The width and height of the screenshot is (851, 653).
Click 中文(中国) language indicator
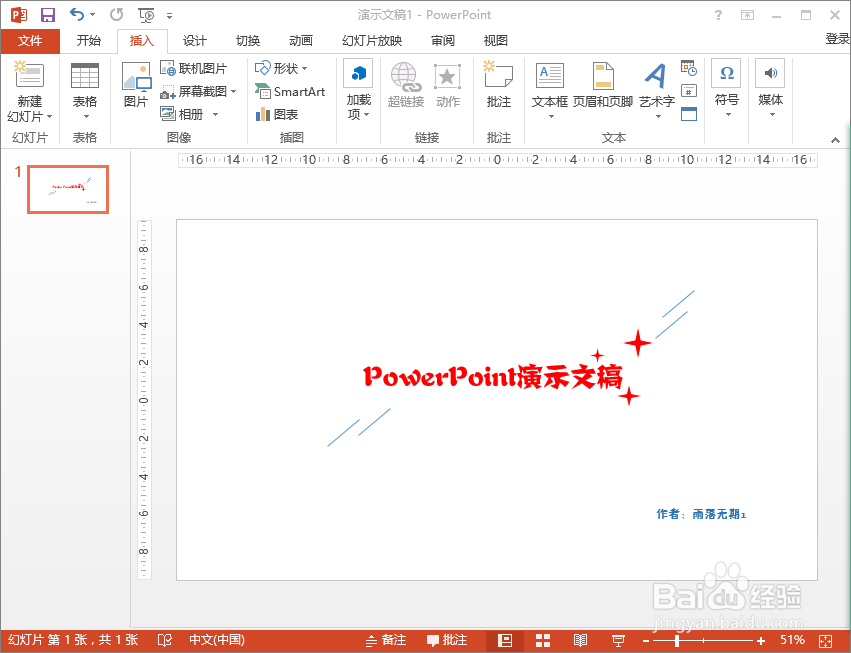[217, 640]
